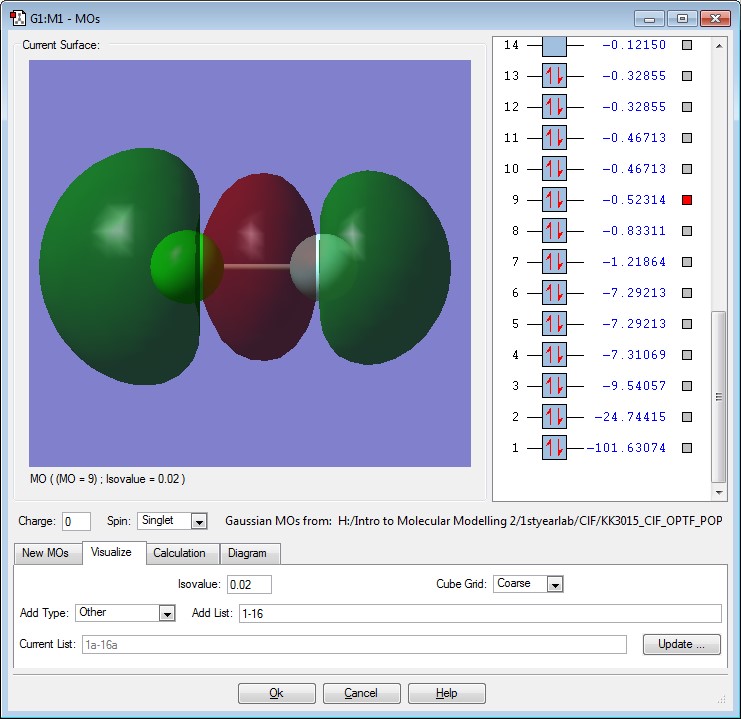Click the electron-pair box for orbital 10

(x=554, y=169)
